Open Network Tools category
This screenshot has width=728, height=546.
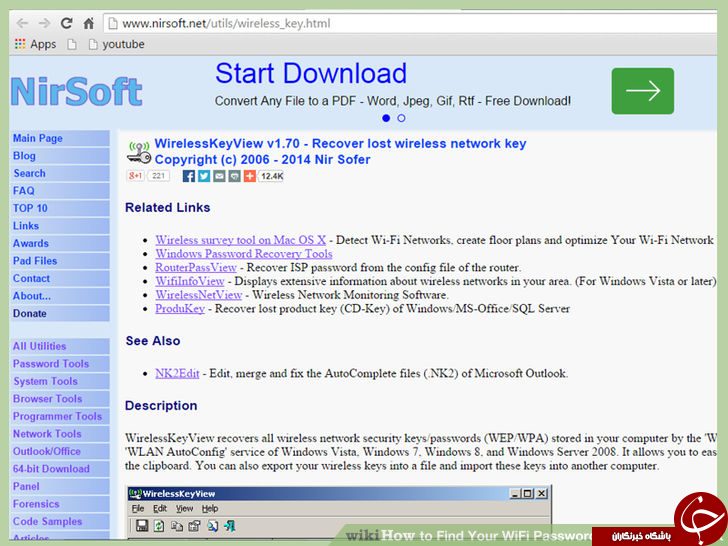click(60, 434)
